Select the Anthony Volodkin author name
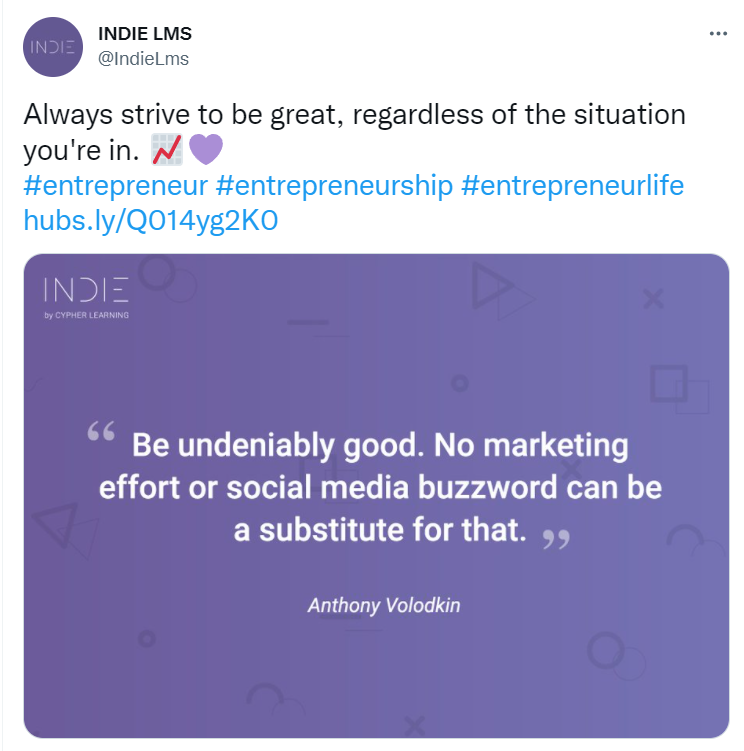Viewport: 744px width, 751px height. 384,605
